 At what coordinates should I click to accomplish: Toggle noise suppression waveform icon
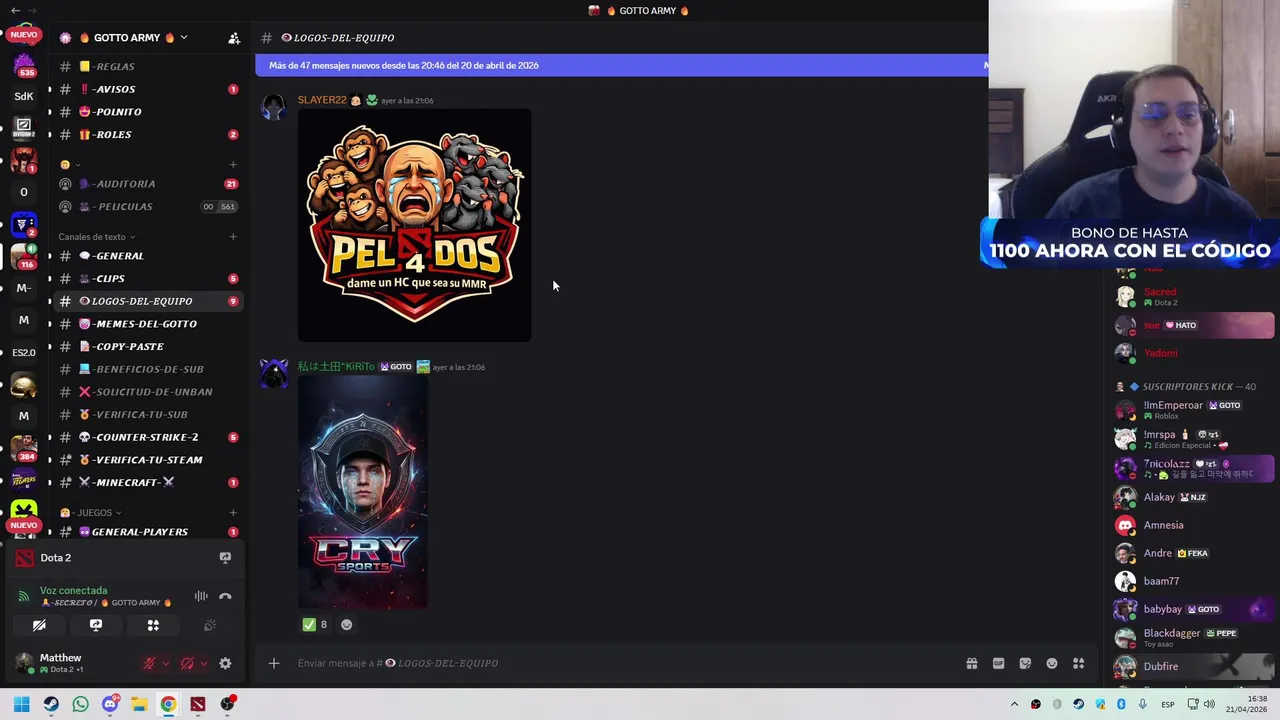pyautogui.click(x=201, y=596)
